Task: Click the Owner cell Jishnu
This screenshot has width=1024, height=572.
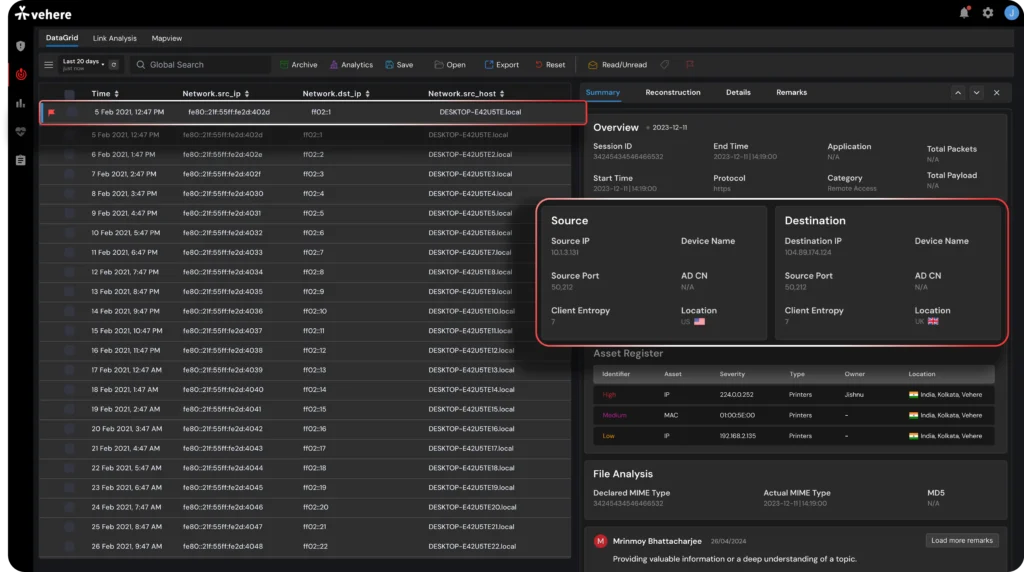Action: click(x=854, y=395)
